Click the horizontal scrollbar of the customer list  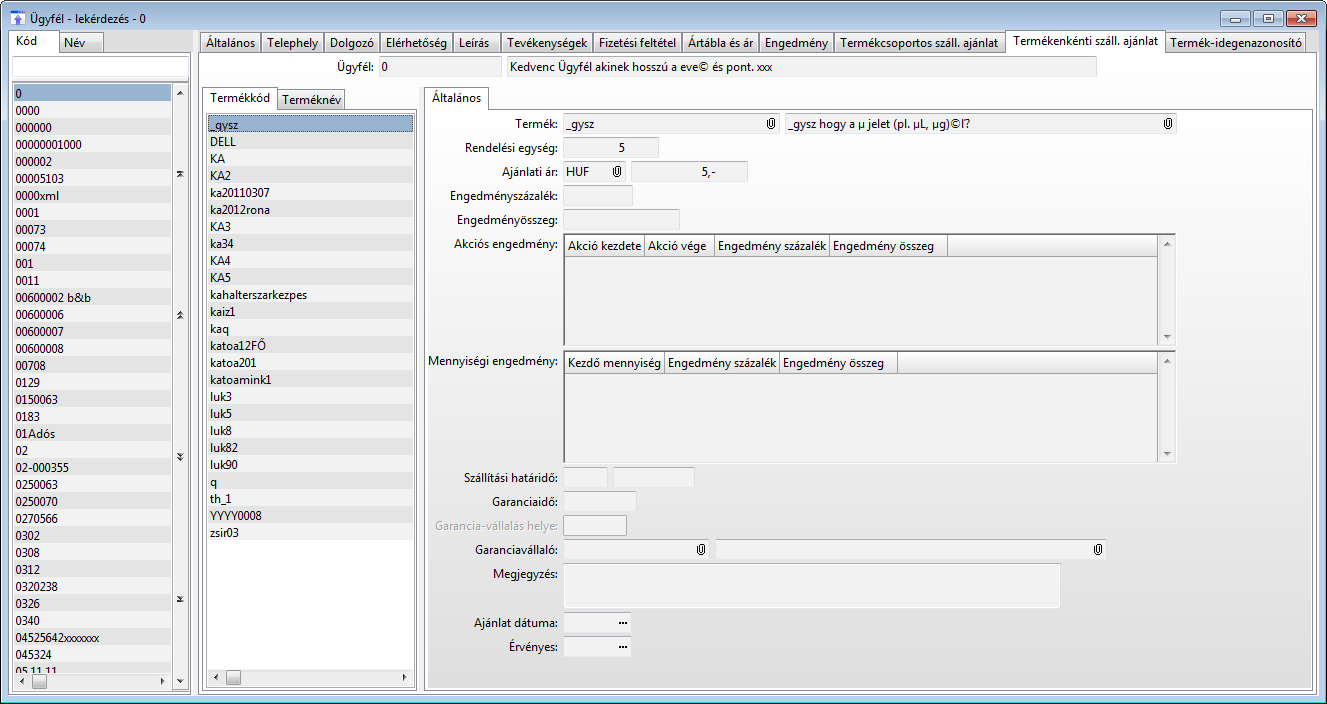tap(92, 681)
